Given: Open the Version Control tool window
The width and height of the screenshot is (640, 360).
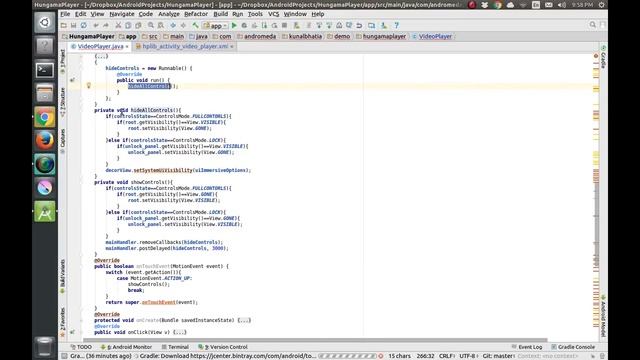Looking at the screenshot, I should 223,347.
